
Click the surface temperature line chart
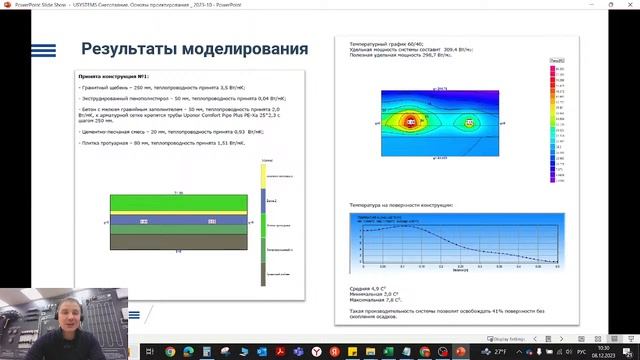click(x=457, y=243)
